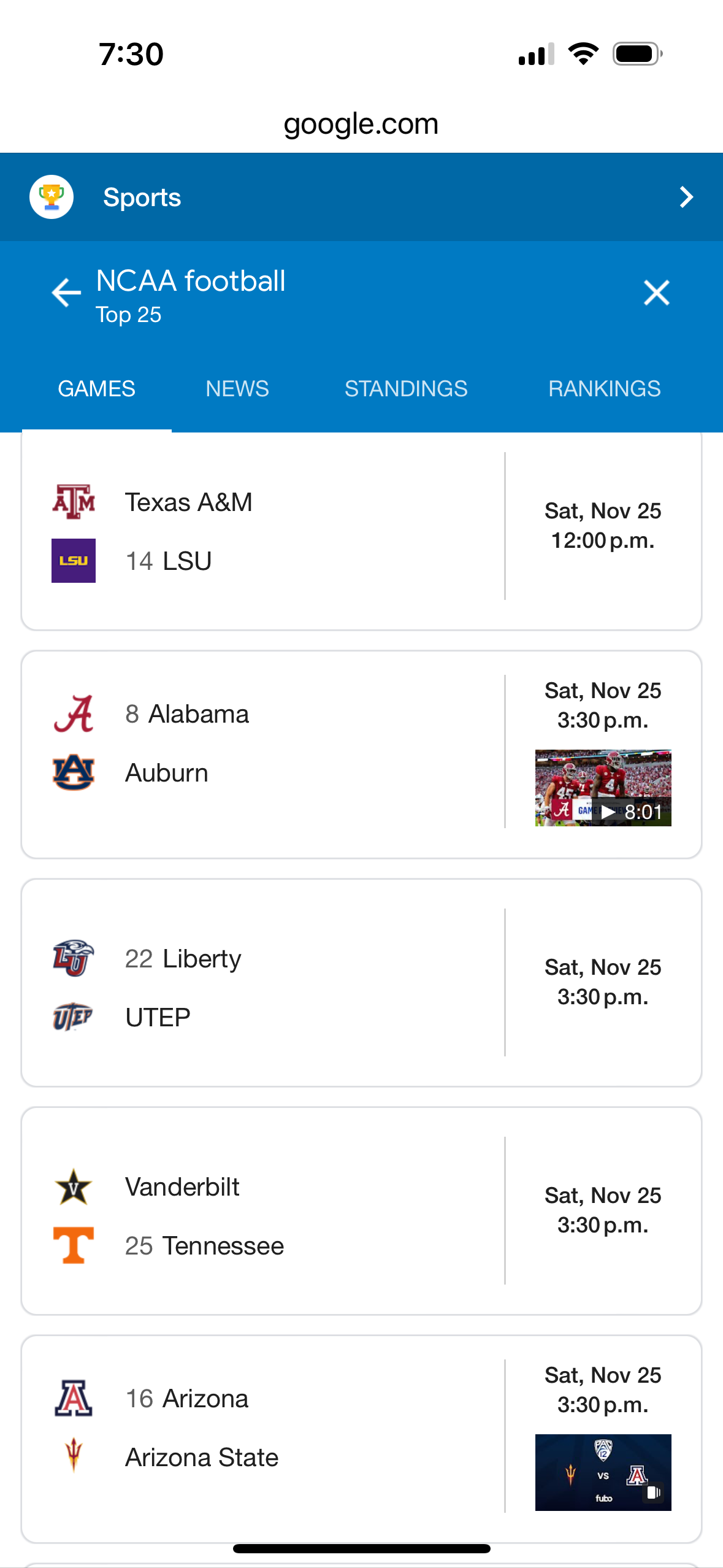
Task: Tap the Tennessee orange T logo
Action: click(x=74, y=1245)
